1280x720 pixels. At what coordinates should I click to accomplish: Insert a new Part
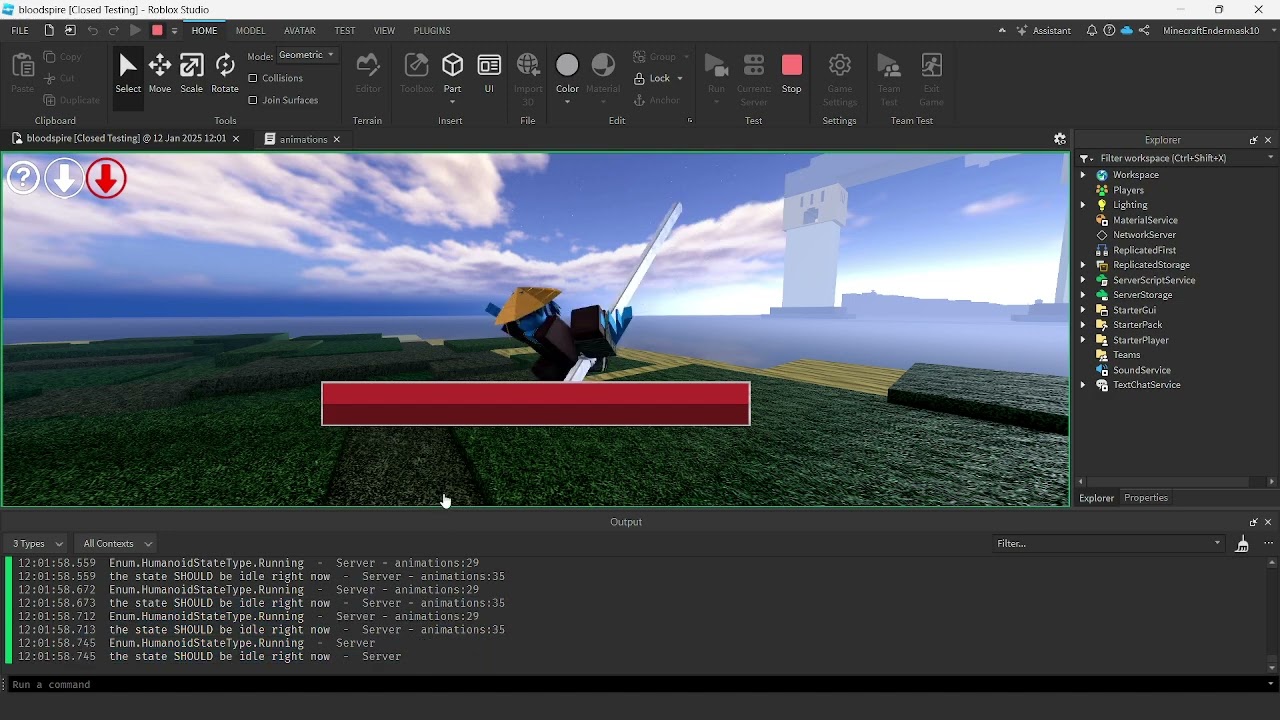[x=453, y=70]
